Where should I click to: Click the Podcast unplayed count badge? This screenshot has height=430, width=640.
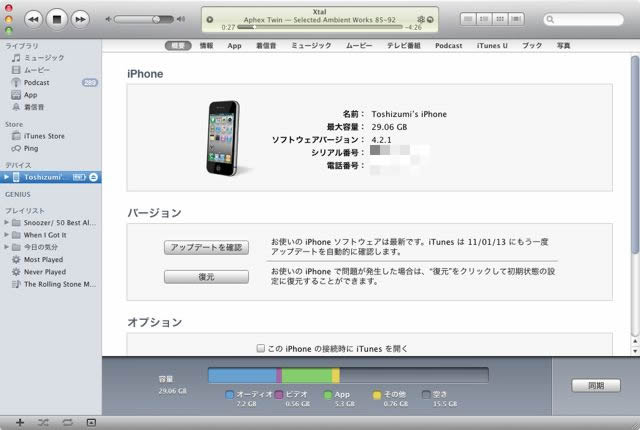[90, 83]
